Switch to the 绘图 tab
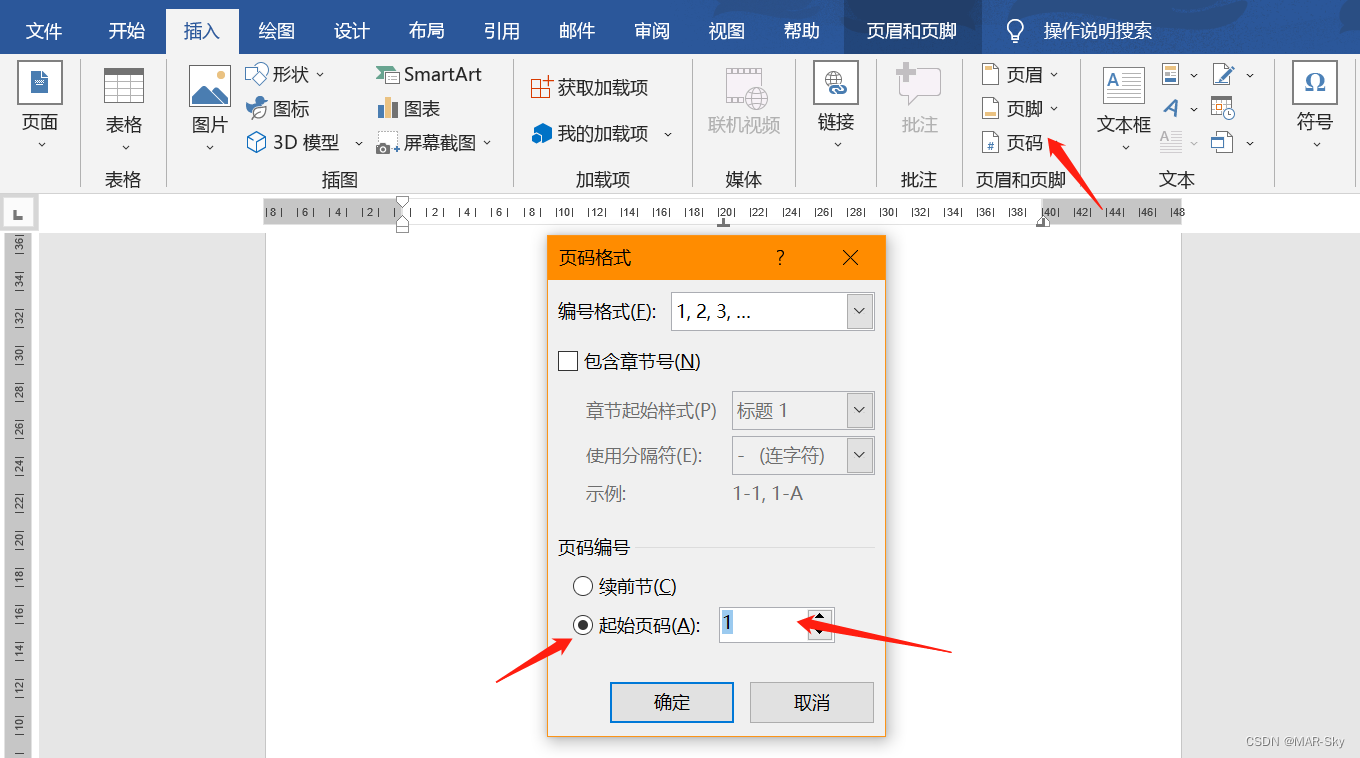The image size is (1360, 758). point(277,31)
